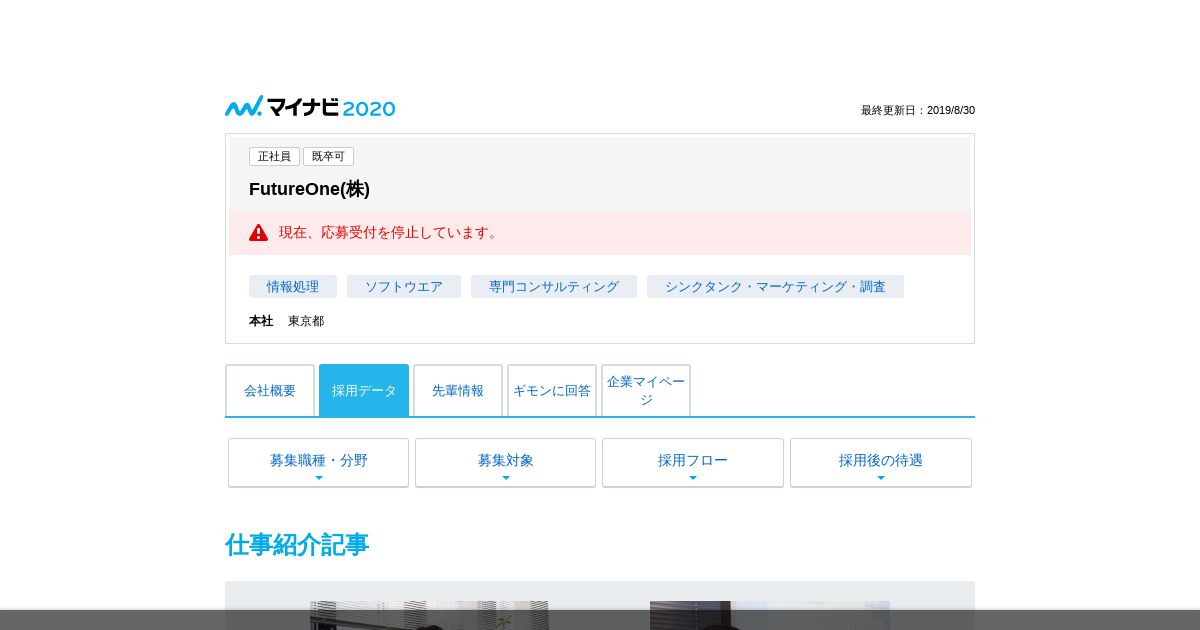Click the 情報処理 industry tag
Viewport: 1200px width, 630px height.
[x=293, y=286]
